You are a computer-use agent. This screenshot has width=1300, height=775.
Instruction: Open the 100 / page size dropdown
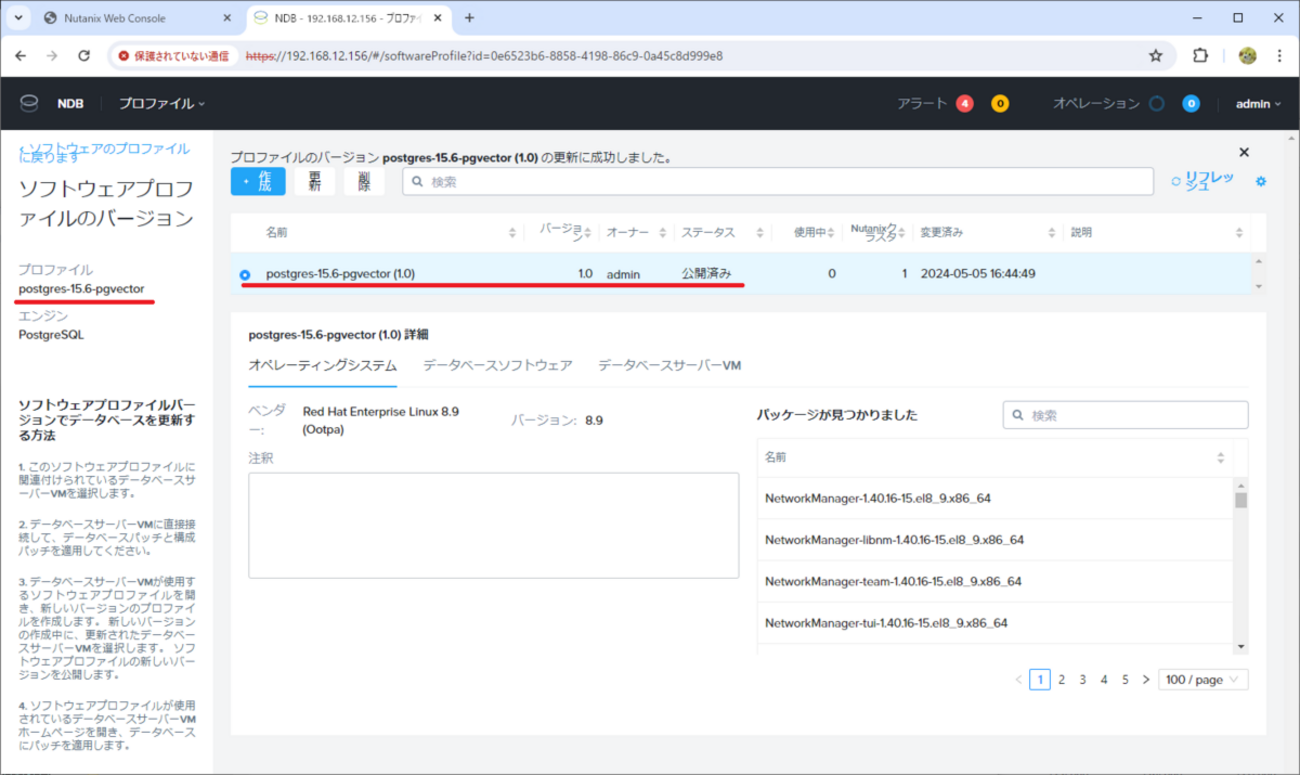point(1203,680)
